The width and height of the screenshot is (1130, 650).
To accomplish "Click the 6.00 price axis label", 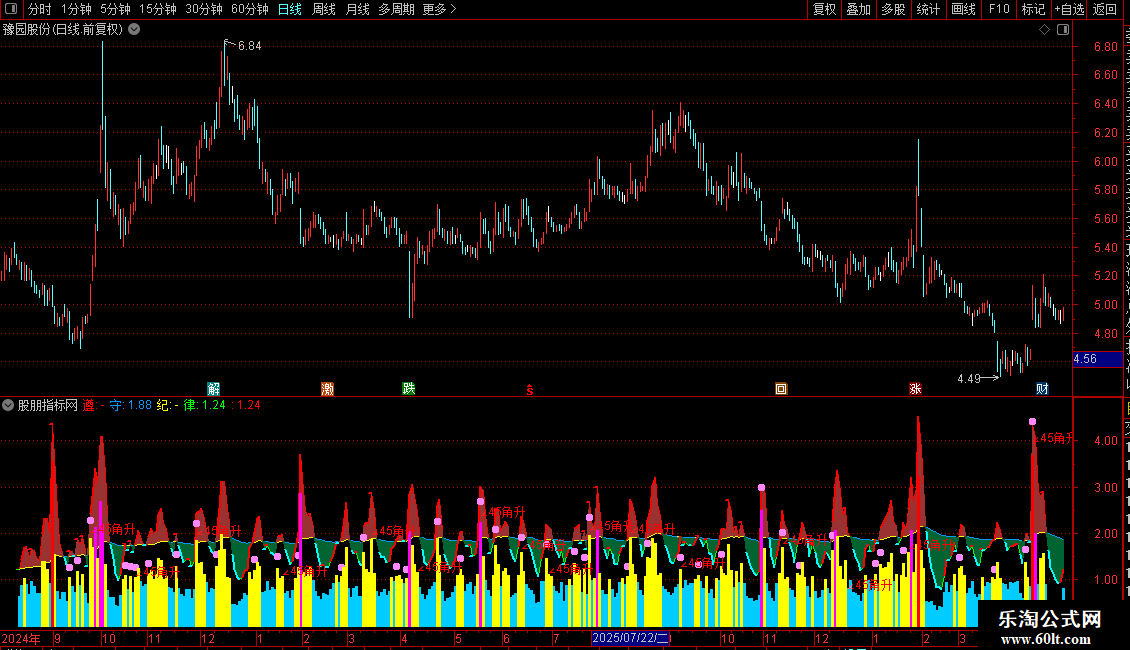I will tap(1106, 161).
